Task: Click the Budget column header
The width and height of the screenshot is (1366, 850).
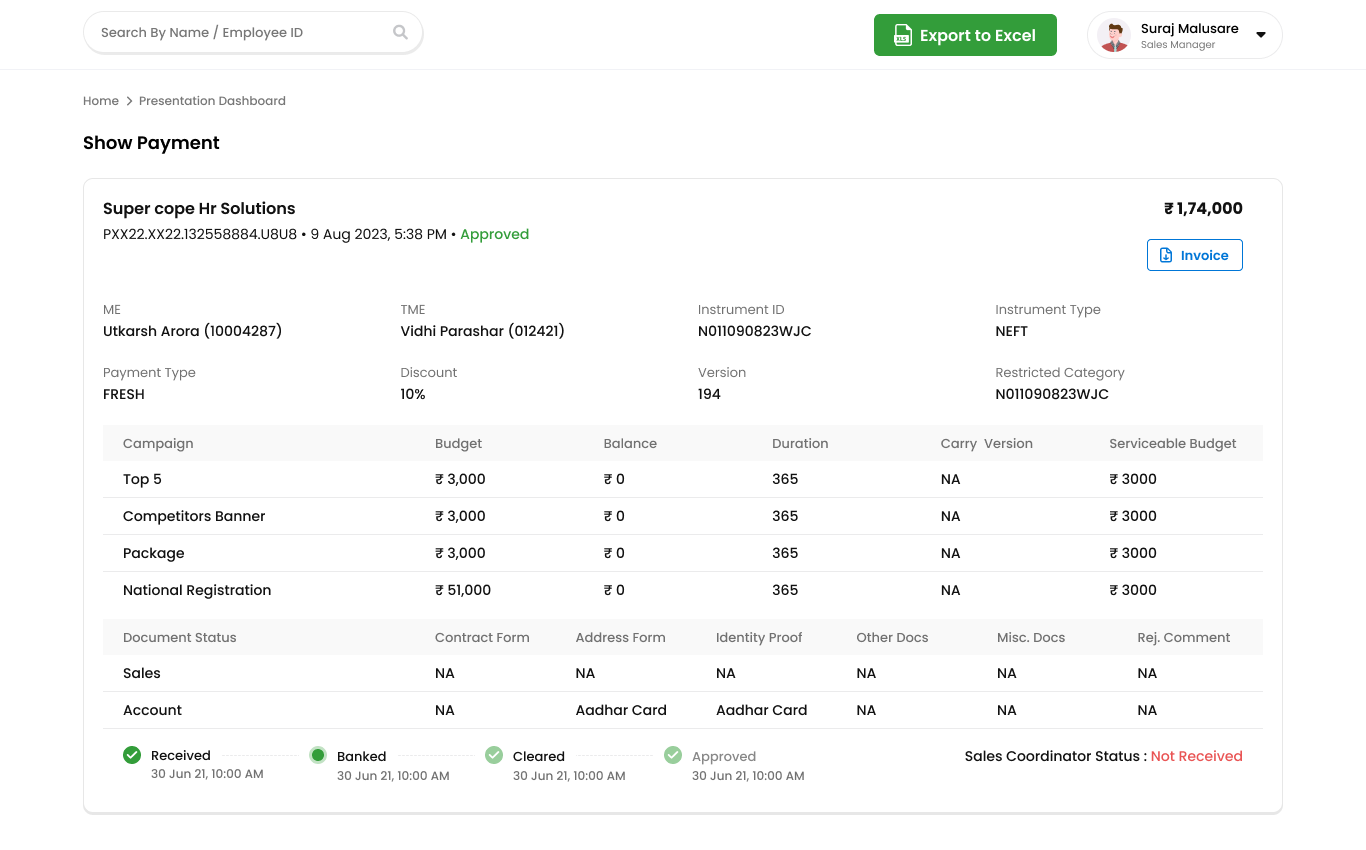Action: 458,443
